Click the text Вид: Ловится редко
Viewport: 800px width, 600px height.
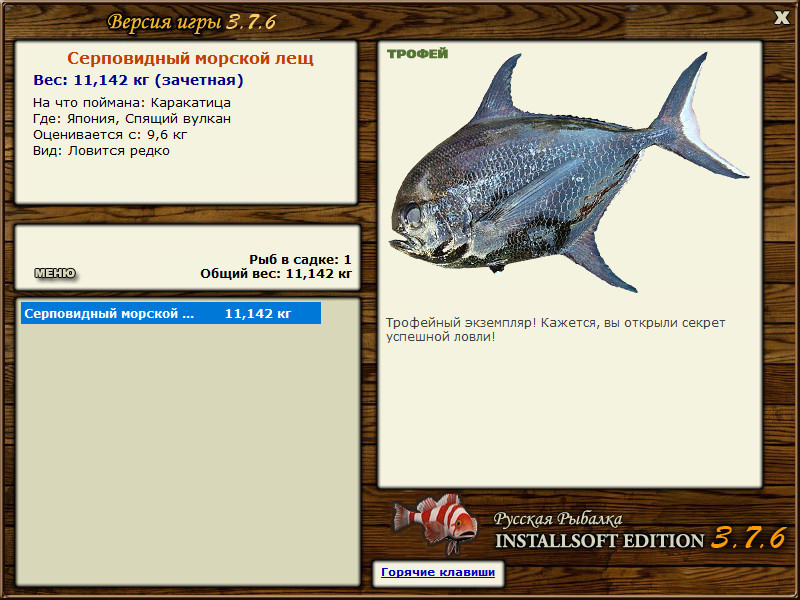pos(102,151)
